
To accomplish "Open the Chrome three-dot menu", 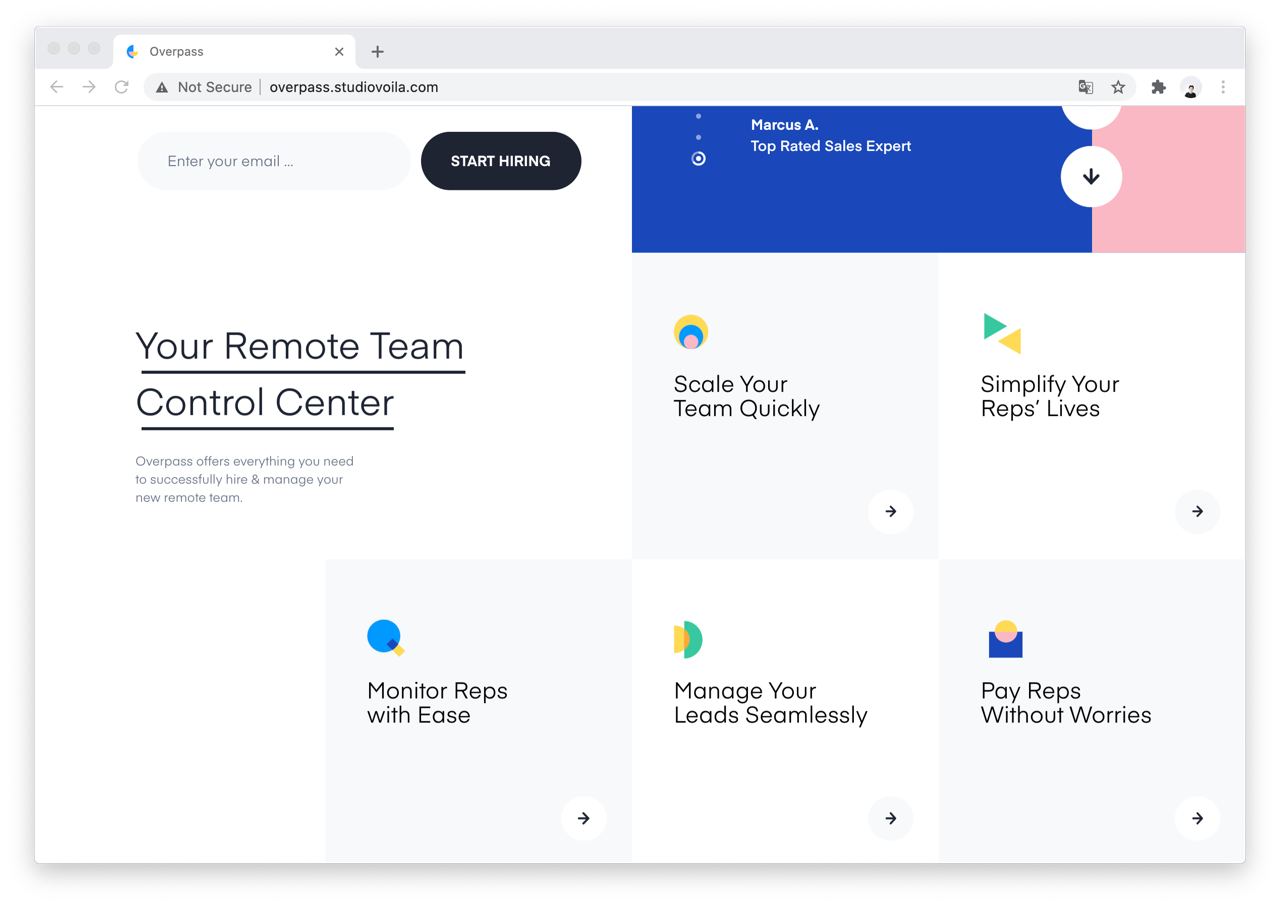I will pos(1223,87).
